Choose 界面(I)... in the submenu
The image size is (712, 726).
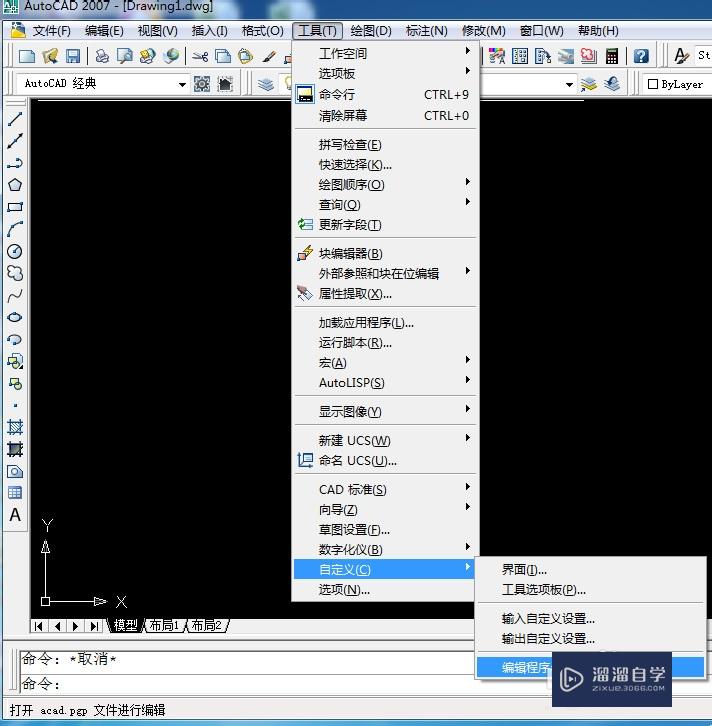coord(591,569)
